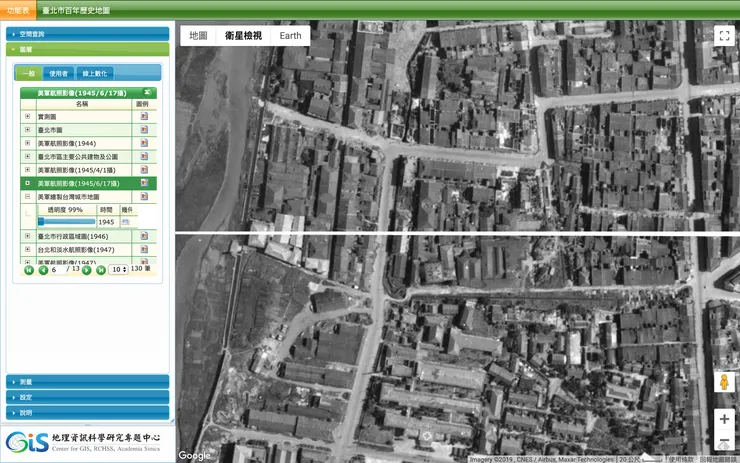This screenshot has height=463, width=740.
Task: Zoom in on the map
Action: pos(724,419)
